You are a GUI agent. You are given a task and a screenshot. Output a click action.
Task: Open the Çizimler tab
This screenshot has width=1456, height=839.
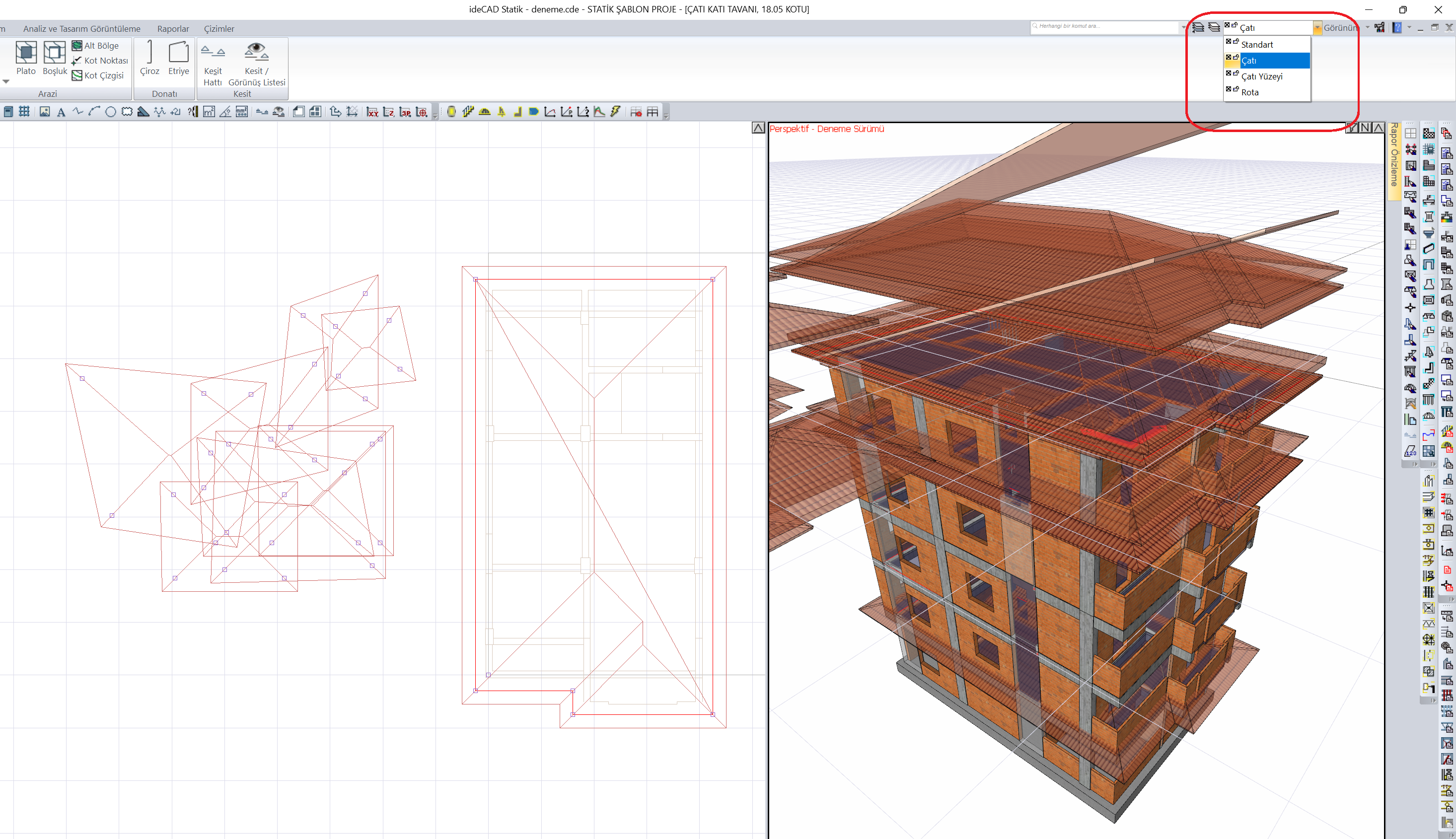pos(219,29)
